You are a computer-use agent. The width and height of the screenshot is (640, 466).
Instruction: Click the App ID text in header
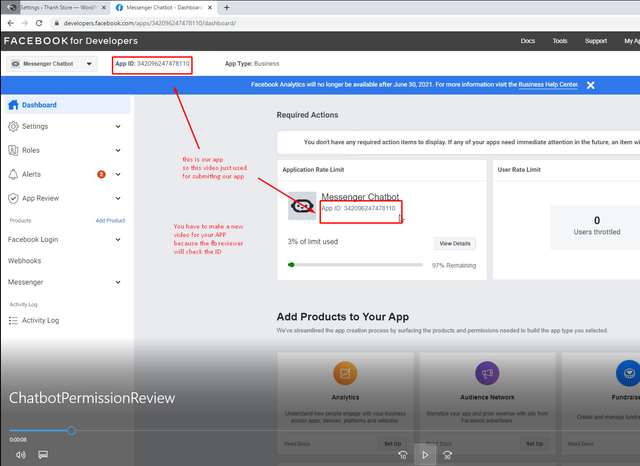click(152, 64)
